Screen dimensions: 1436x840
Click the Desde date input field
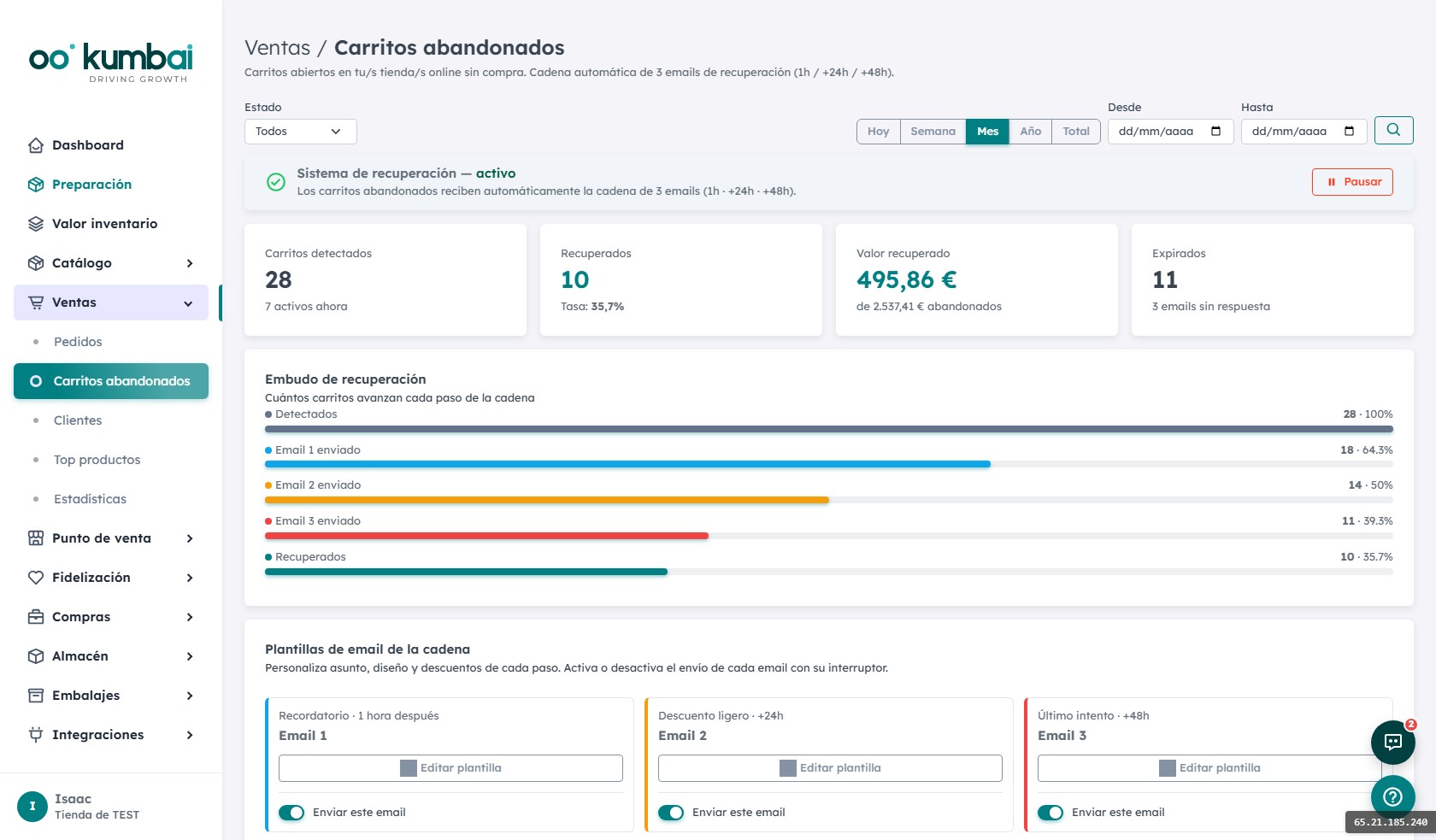point(1171,132)
